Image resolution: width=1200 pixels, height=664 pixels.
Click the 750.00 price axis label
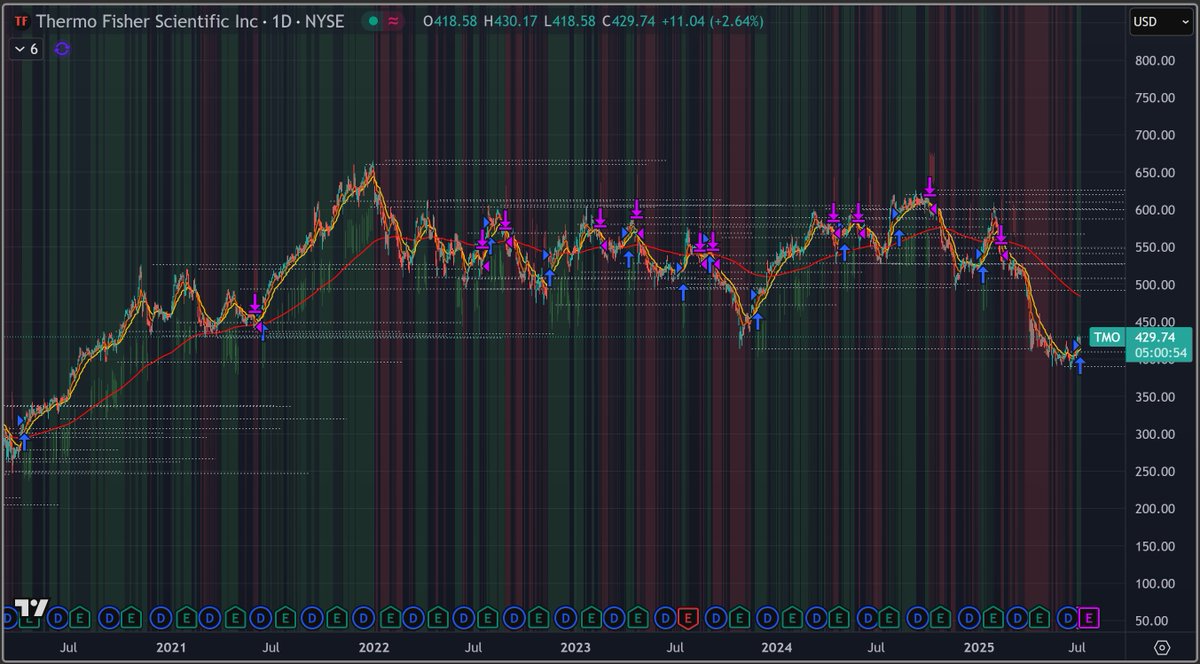coord(1153,98)
